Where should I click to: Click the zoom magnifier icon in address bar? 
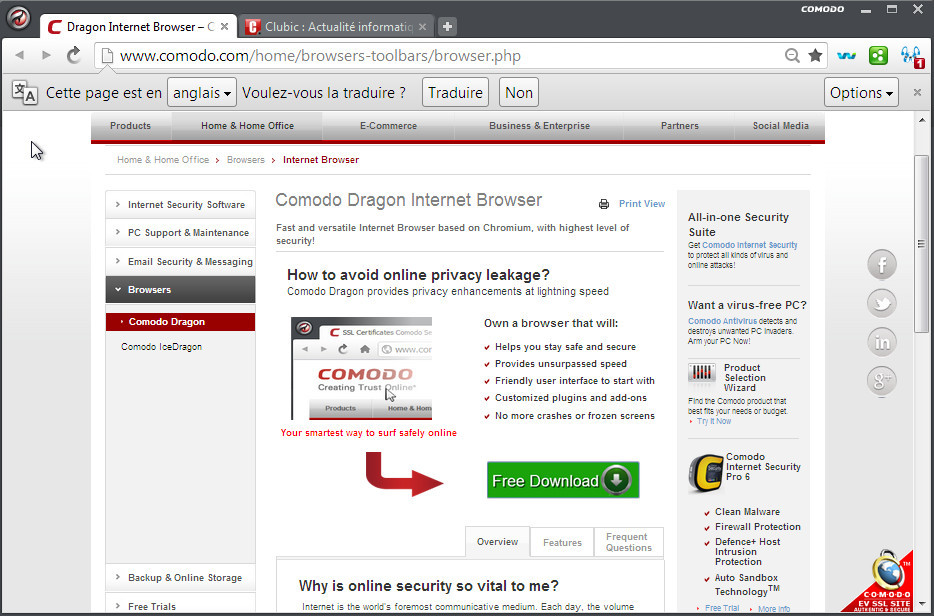792,55
